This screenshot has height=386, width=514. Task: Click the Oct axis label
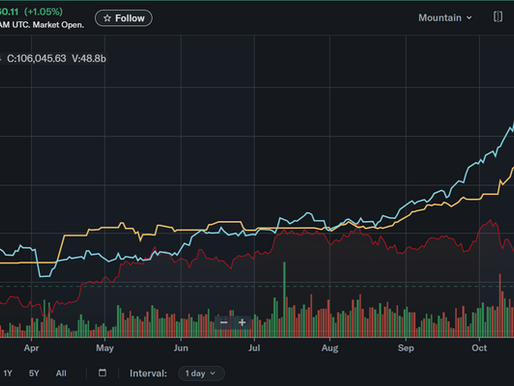[479, 348]
